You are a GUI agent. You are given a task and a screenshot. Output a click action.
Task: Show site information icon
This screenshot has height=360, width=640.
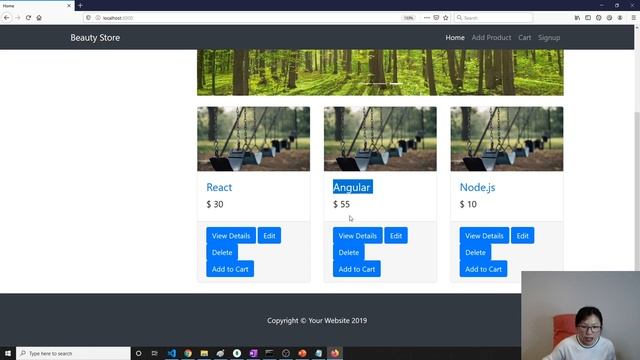(98, 18)
